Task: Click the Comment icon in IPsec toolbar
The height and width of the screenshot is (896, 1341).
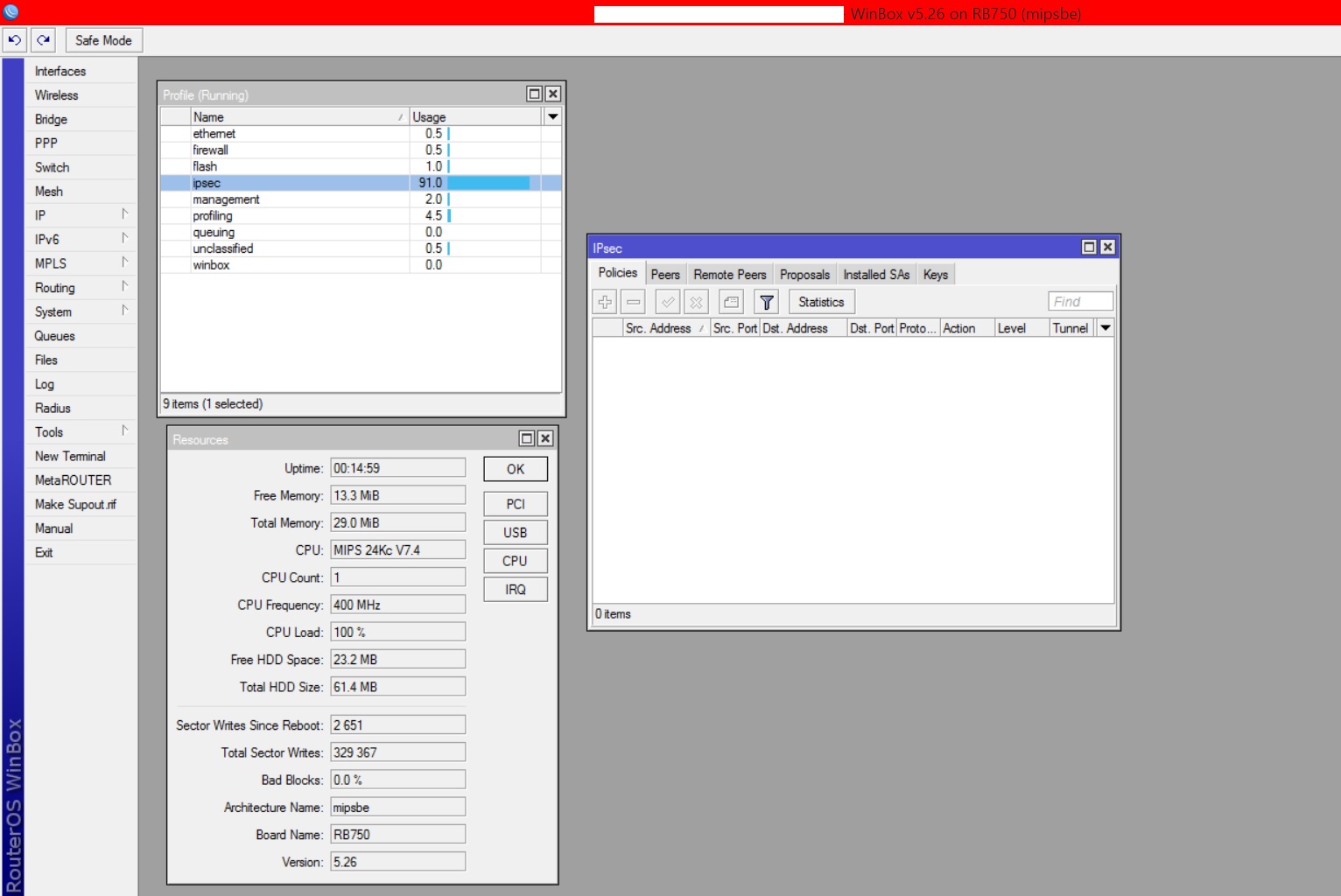Action: 732,302
